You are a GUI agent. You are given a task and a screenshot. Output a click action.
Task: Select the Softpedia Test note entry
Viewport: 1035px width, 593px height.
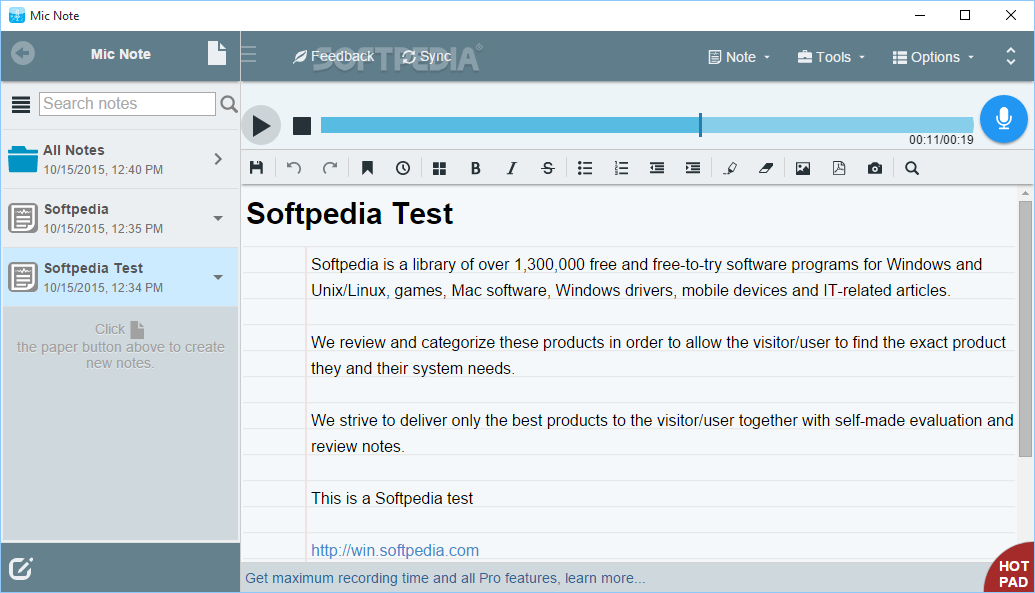pyautogui.click(x=120, y=277)
